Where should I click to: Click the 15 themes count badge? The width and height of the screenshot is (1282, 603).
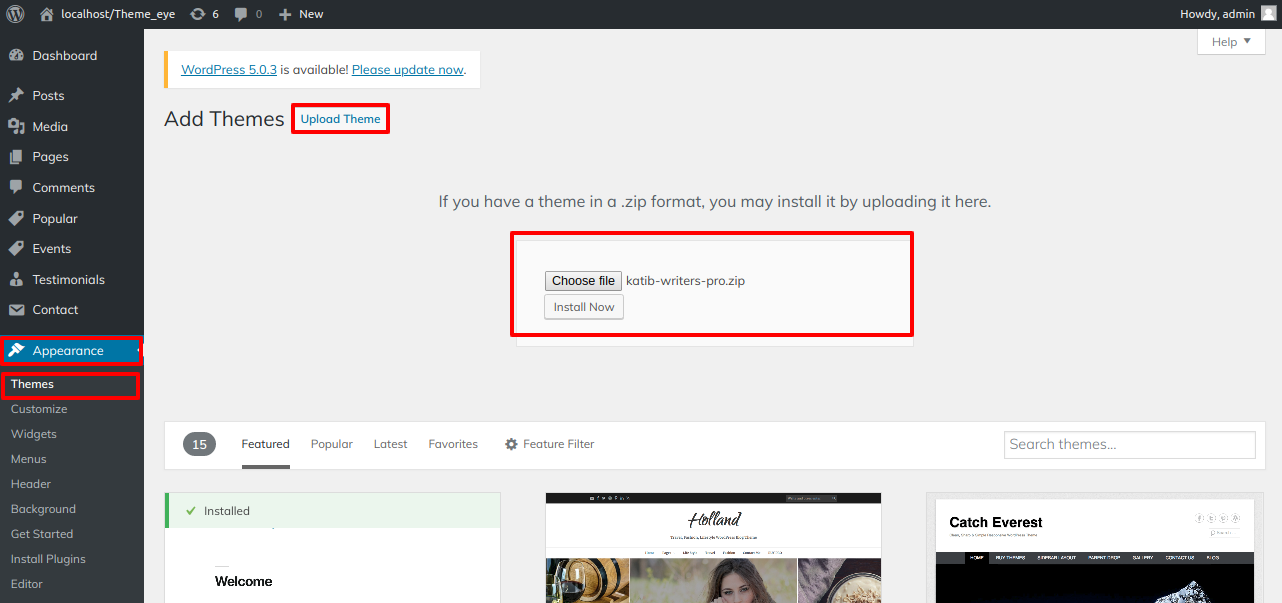(x=199, y=444)
